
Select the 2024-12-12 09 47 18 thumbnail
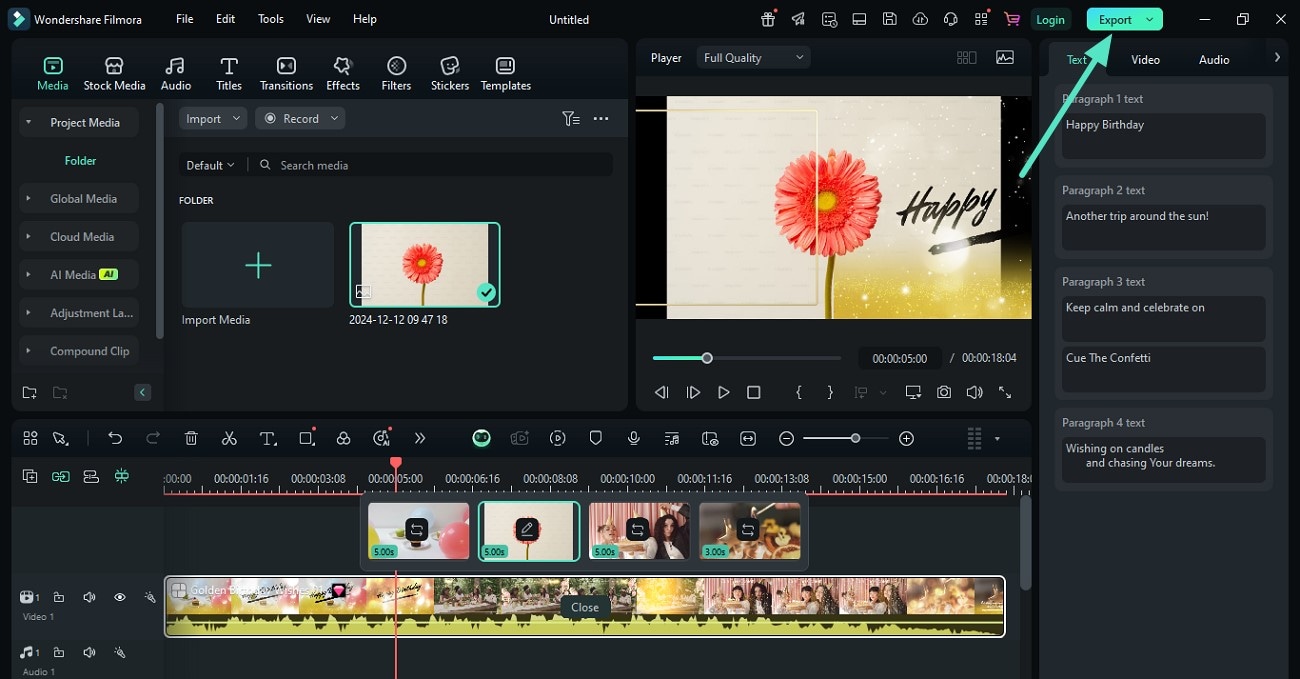pos(424,265)
